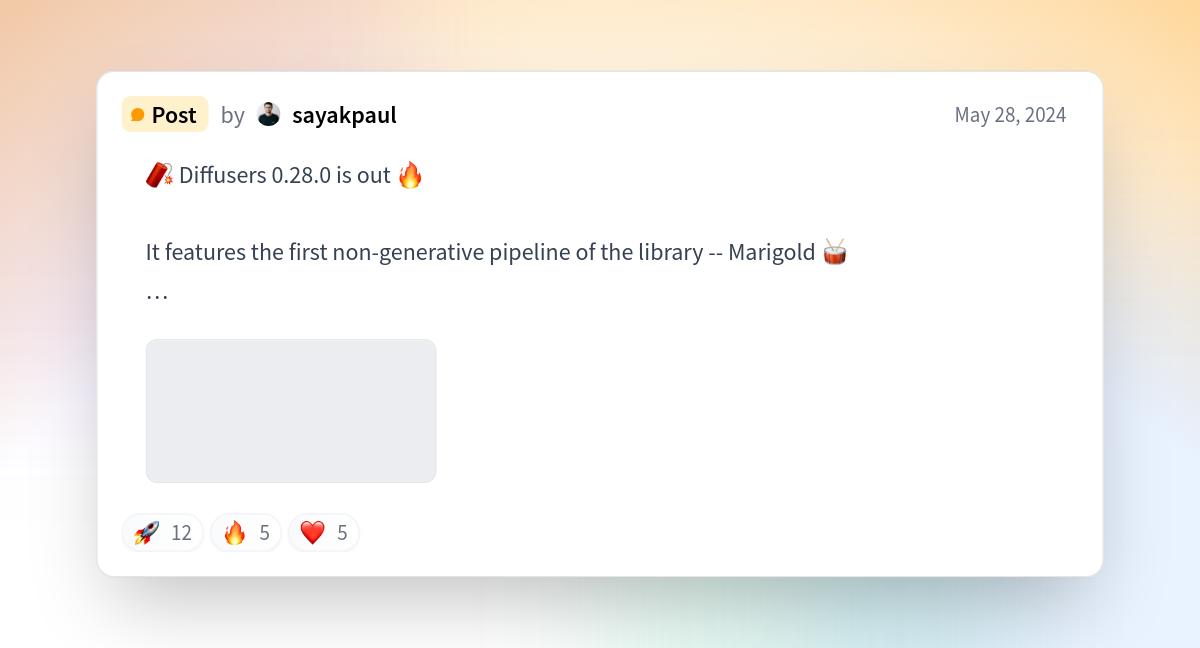
Task: Click the drum emoji after Marigold
Action: 835,252
